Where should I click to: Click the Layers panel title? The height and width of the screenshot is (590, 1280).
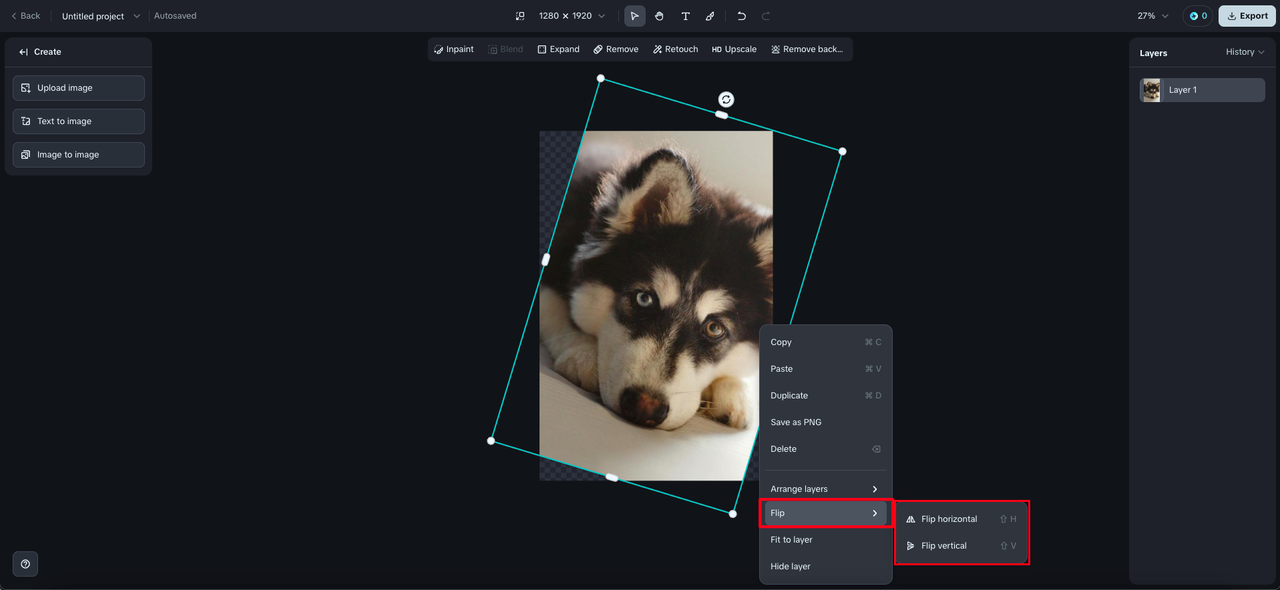point(1153,53)
